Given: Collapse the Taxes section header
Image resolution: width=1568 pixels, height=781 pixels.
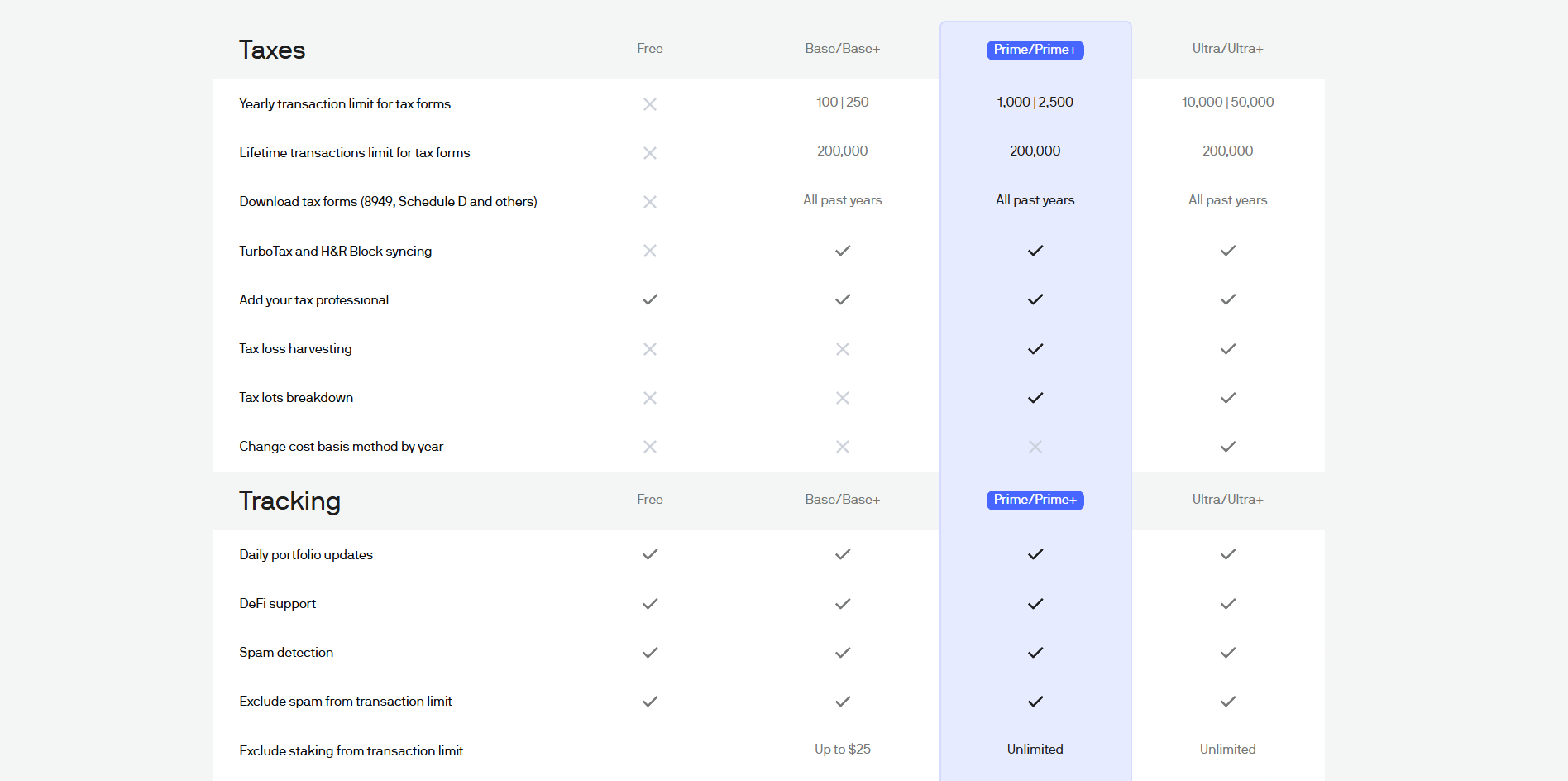Looking at the screenshot, I should [272, 50].
